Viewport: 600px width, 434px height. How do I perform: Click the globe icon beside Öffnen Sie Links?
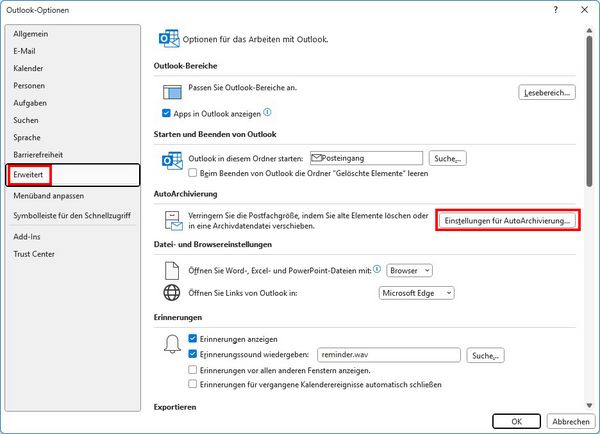[172, 293]
